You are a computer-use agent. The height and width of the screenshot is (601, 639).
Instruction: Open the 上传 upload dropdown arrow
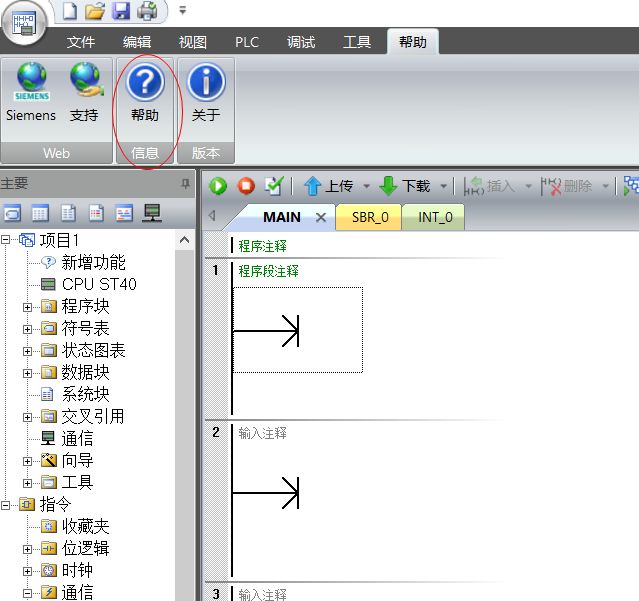click(x=366, y=186)
